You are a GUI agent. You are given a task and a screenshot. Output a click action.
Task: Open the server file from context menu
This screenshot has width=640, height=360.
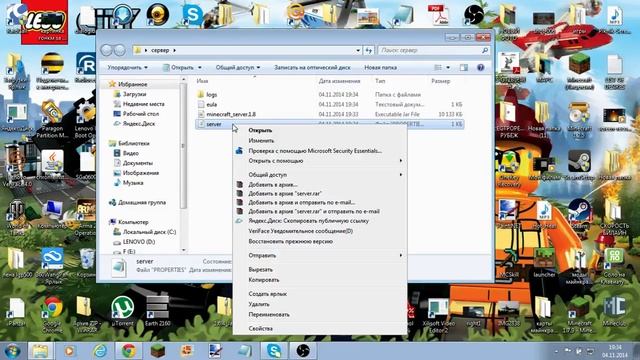260,130
